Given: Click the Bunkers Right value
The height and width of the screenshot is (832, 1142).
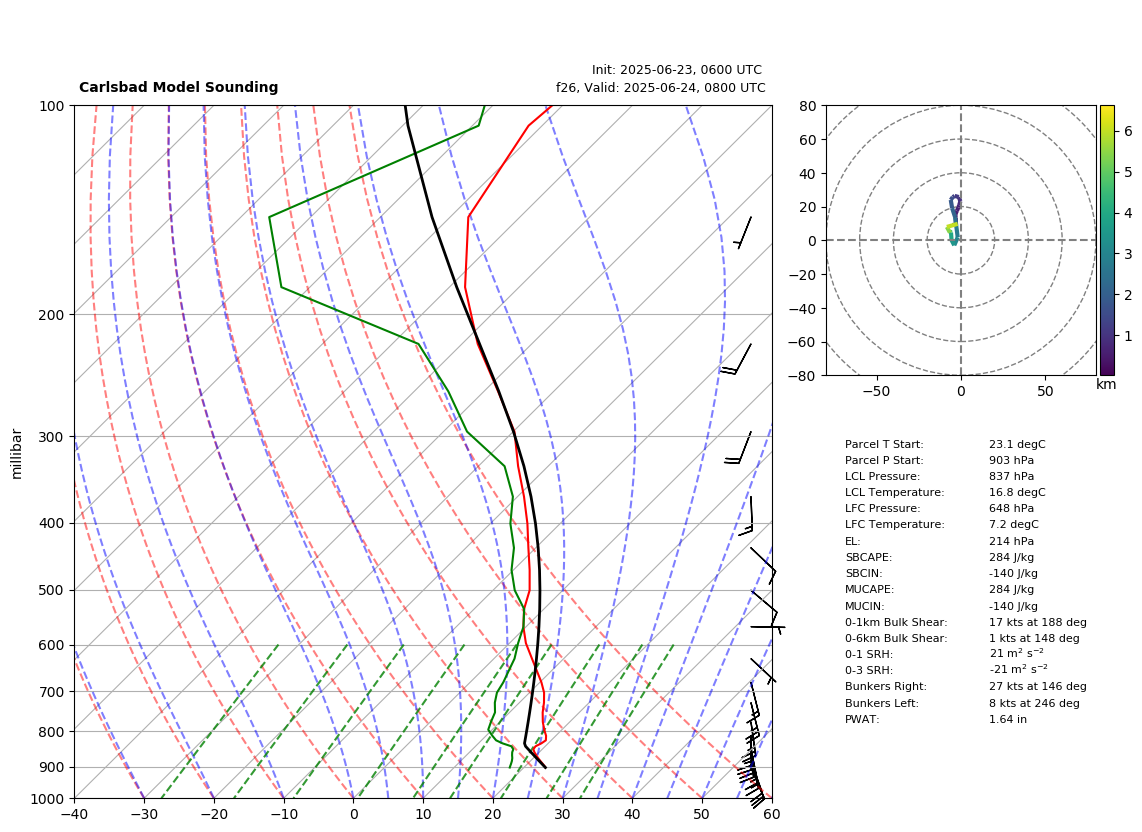Looking at the screenshot, I should [x=1038, y=686].
